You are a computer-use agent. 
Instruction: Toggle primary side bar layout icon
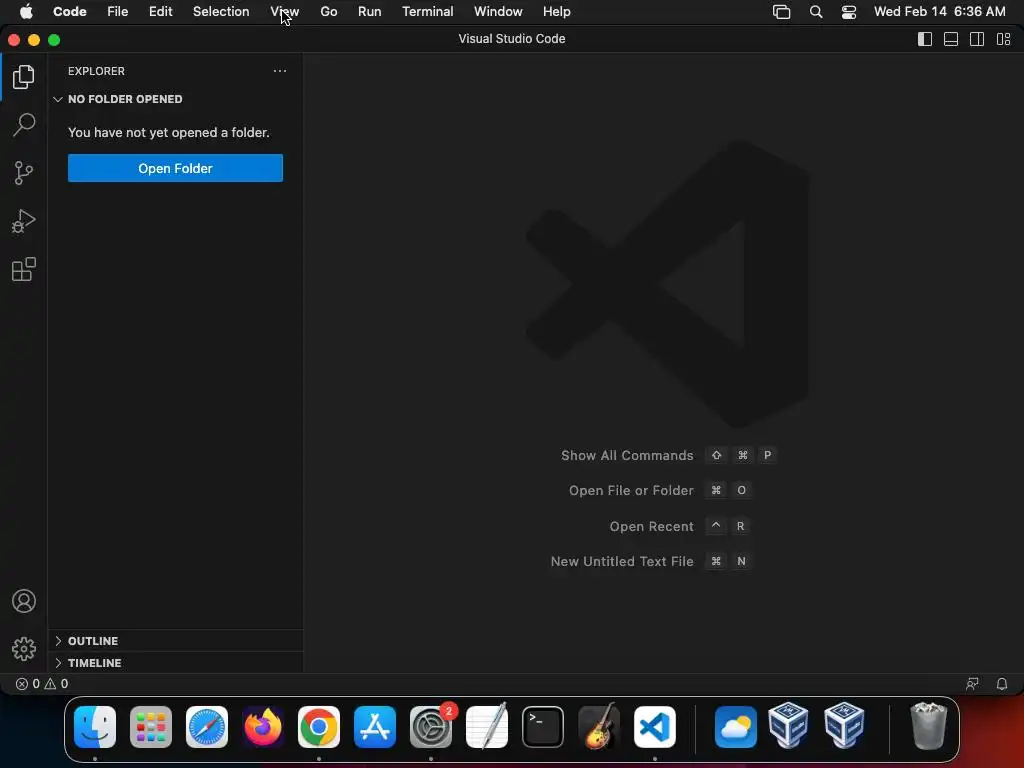925,39
